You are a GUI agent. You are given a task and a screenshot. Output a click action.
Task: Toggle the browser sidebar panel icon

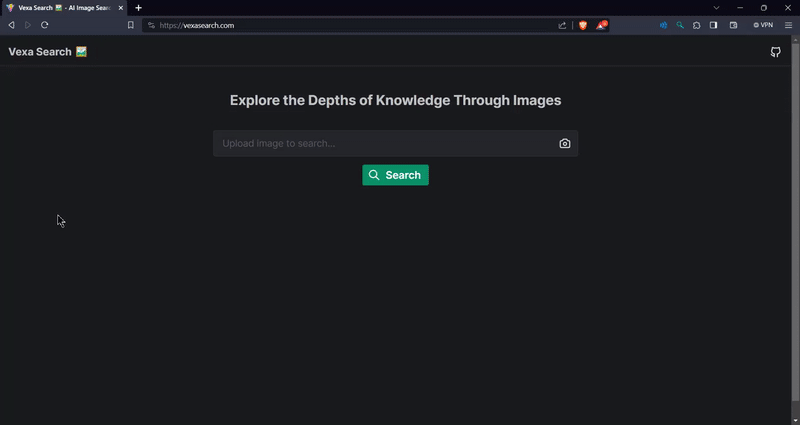713,25
